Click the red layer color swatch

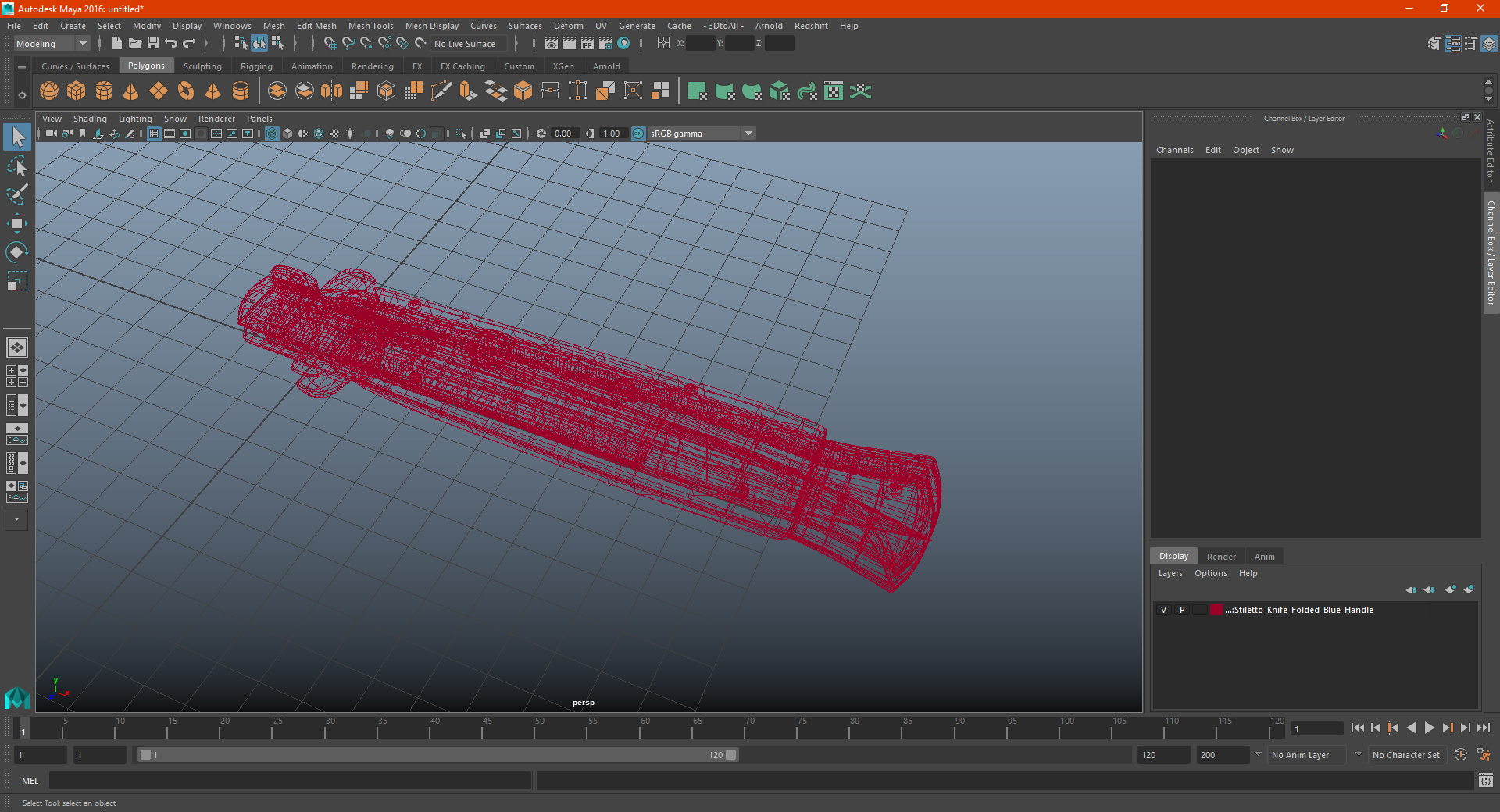[1216, 610]
